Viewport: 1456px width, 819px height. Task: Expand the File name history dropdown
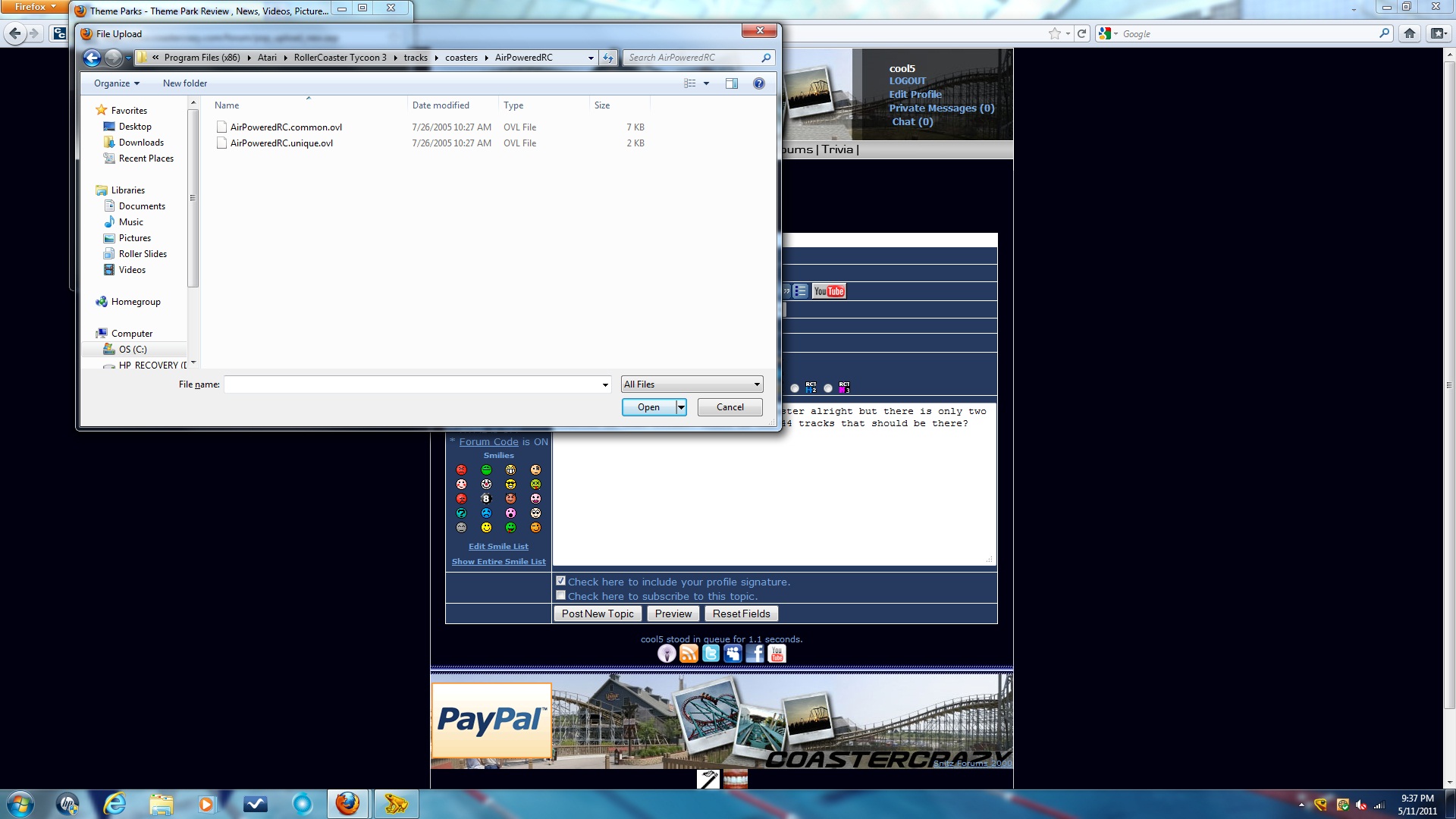point(605,384)
